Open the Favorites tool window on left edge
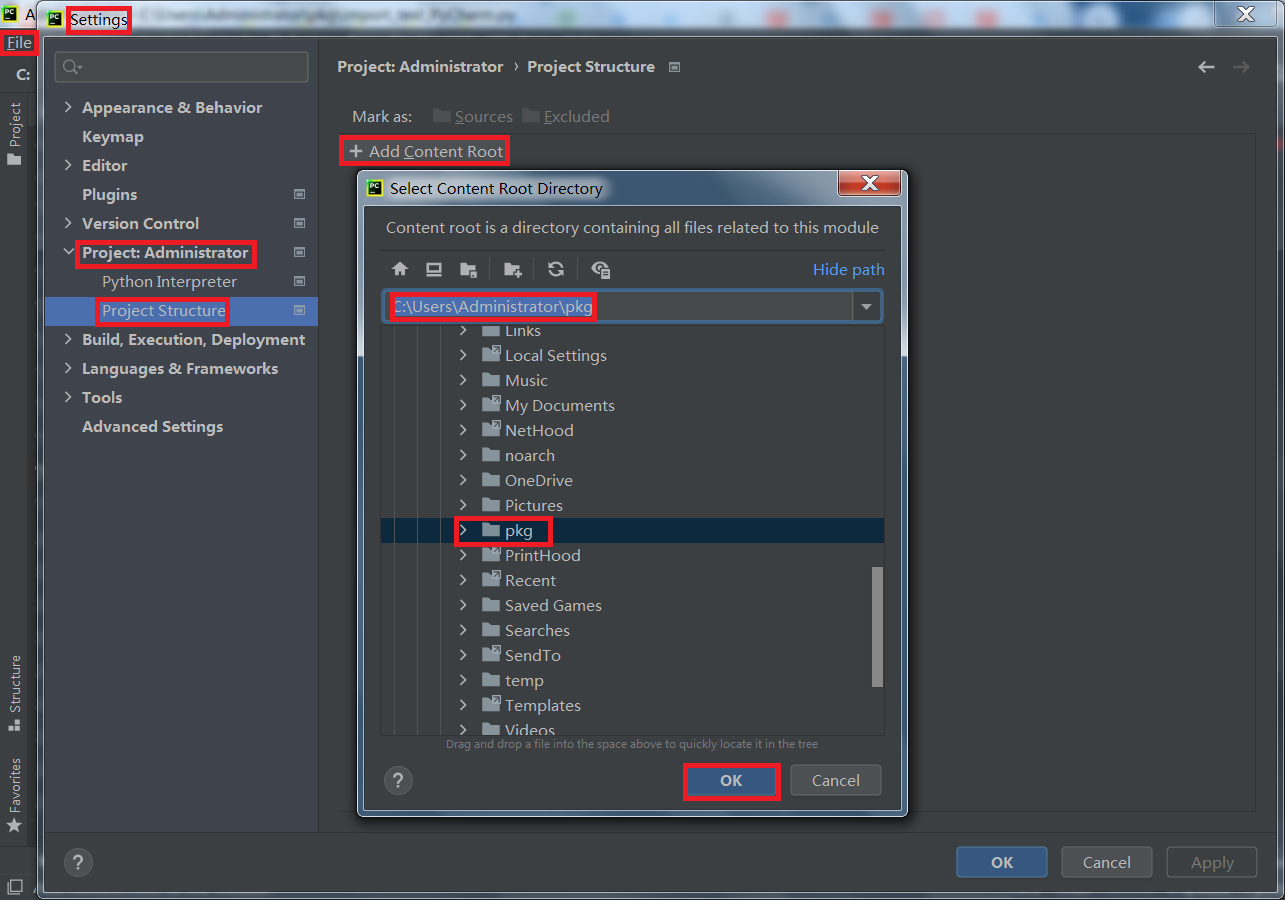Screen dimensions: 1285x900 [14, 795]
